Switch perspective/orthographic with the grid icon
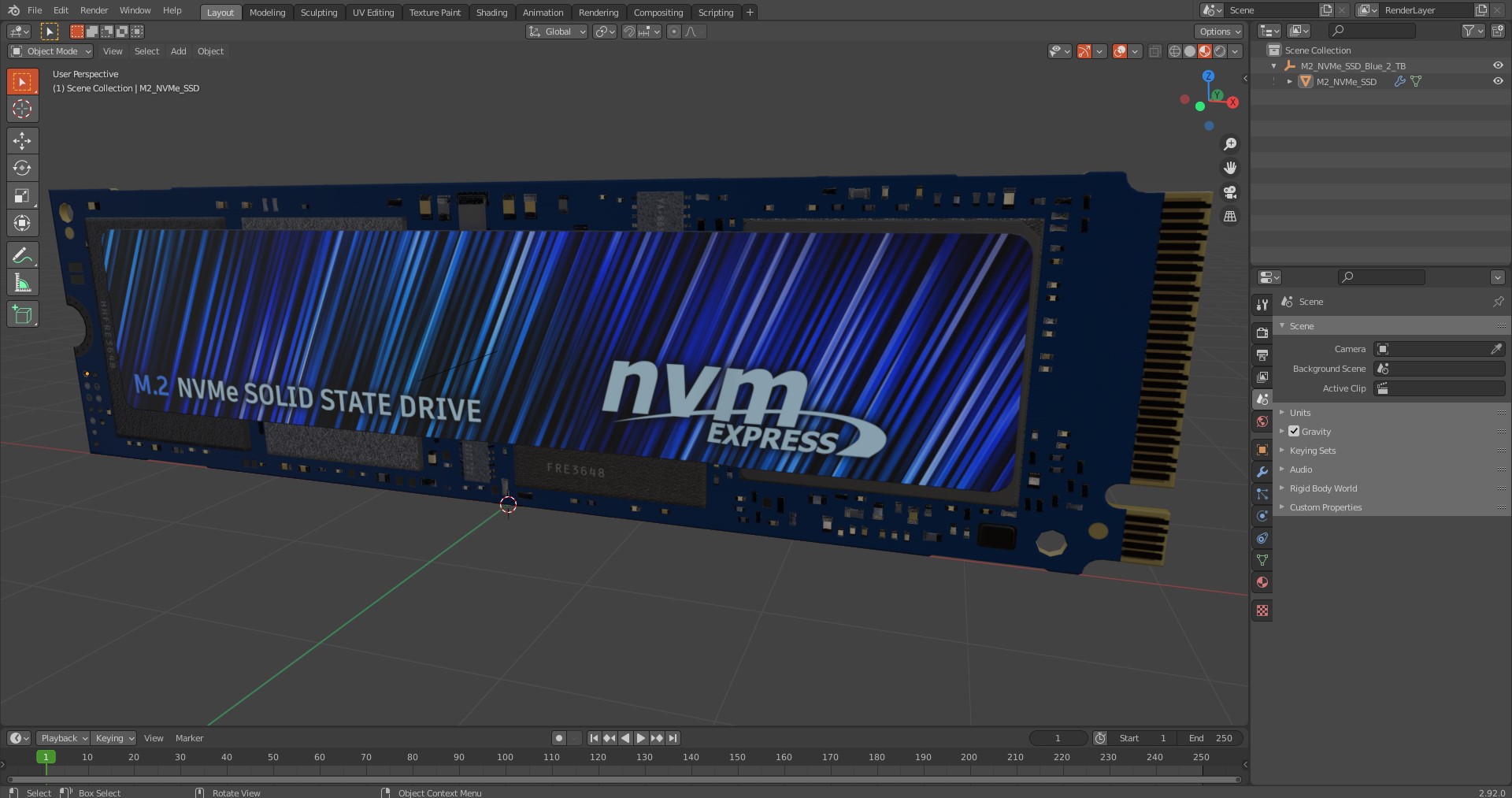The width and height of the screenshot is (1512, 798). [1230, 216]
